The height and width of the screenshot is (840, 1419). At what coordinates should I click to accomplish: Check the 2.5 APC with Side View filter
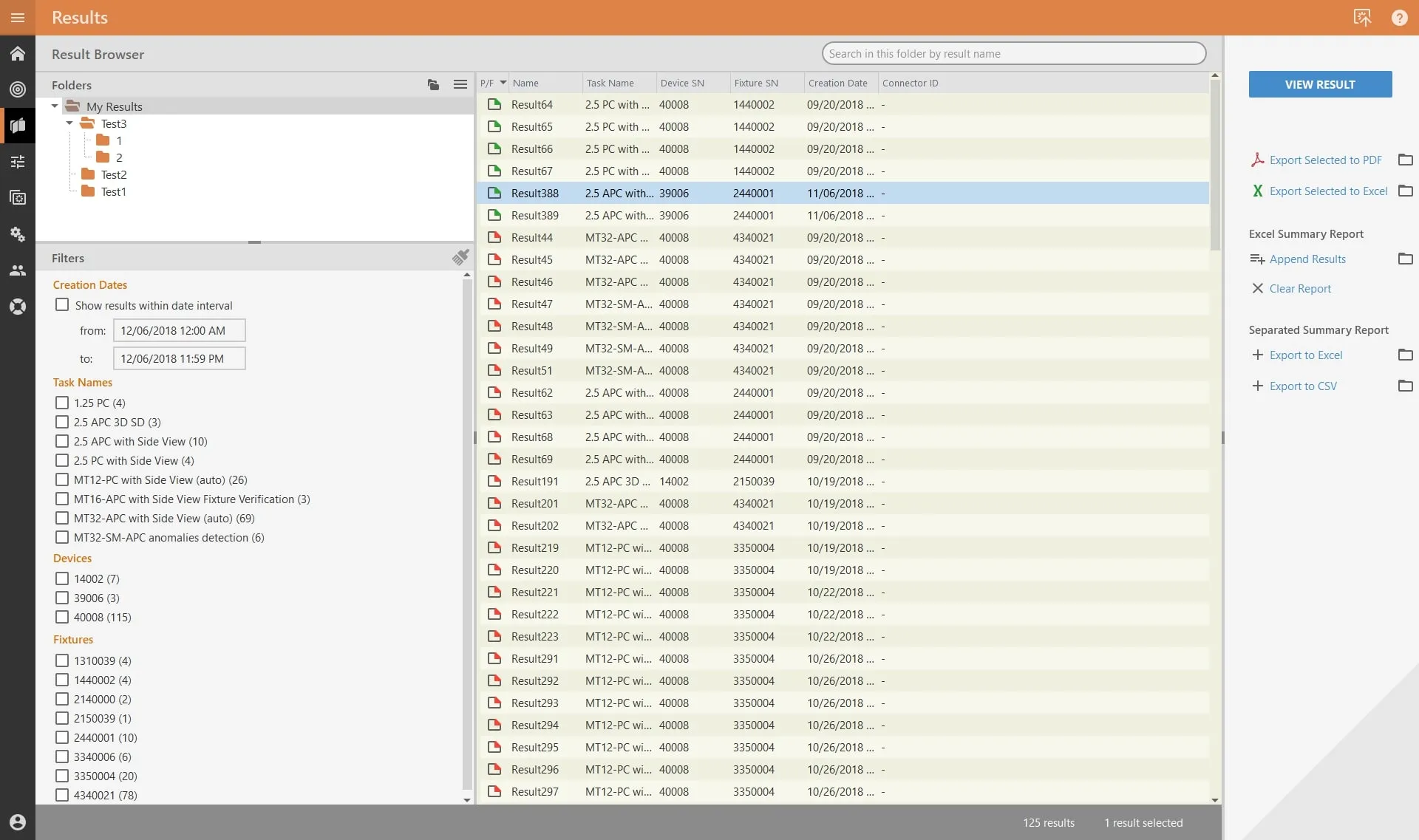click(62, 442)
